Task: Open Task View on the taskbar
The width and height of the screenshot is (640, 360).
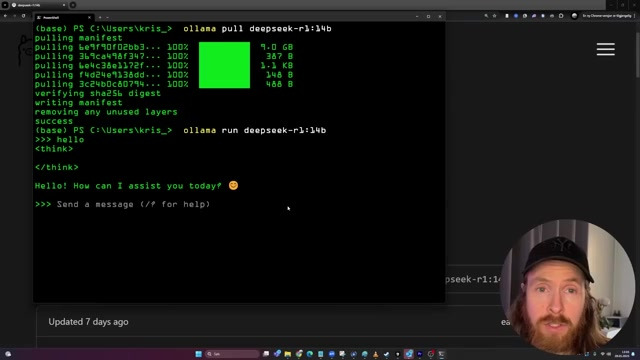Action: (x=266, y=354)
